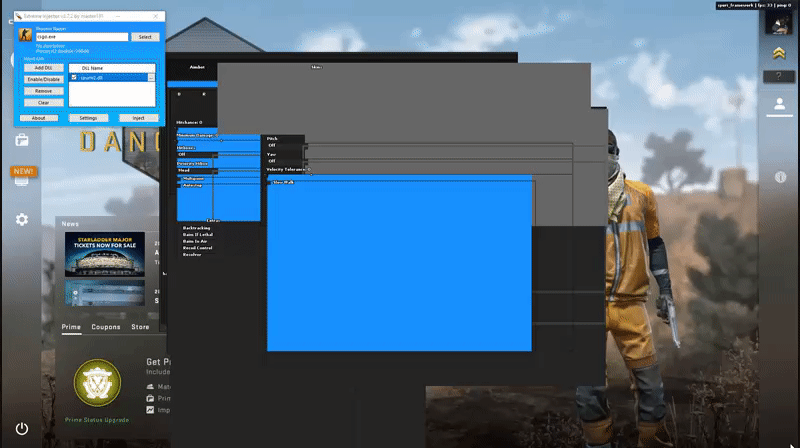Select Resolver in the Extras list
This screenshot has height=448, width=800.
[192, 255]
